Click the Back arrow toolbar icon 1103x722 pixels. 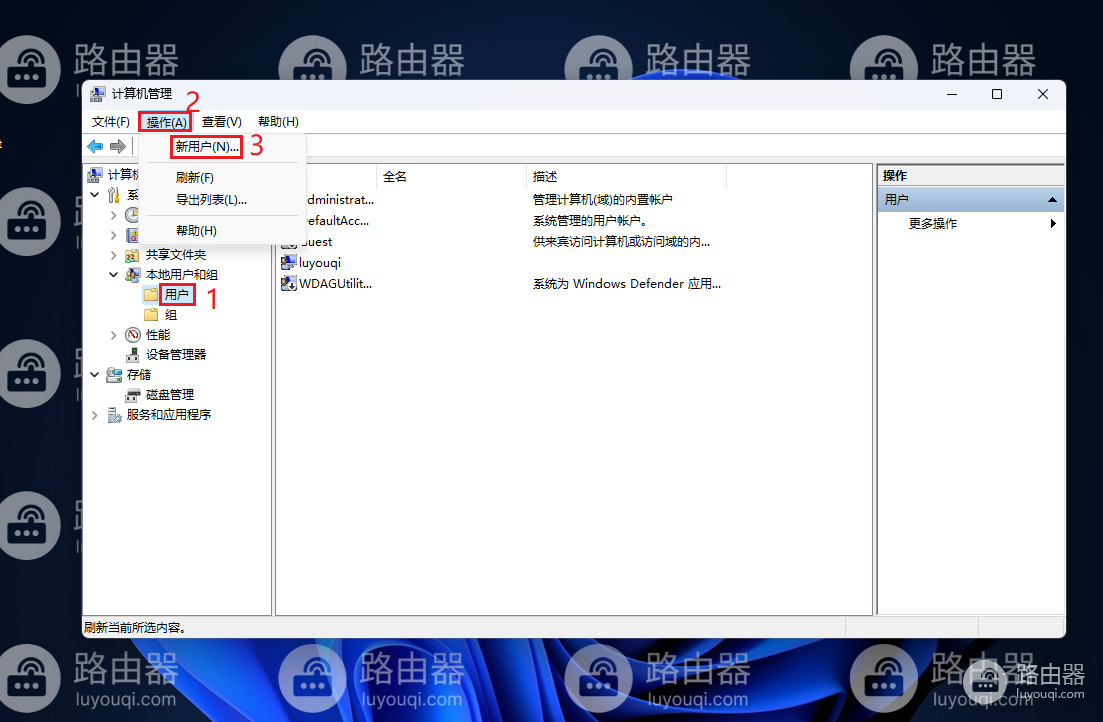(x=95, y=146)
